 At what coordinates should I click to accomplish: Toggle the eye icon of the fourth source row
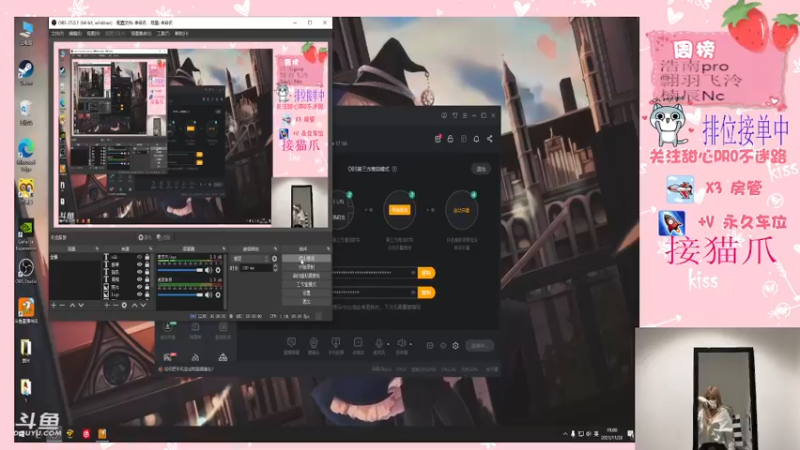click(139, 279)
